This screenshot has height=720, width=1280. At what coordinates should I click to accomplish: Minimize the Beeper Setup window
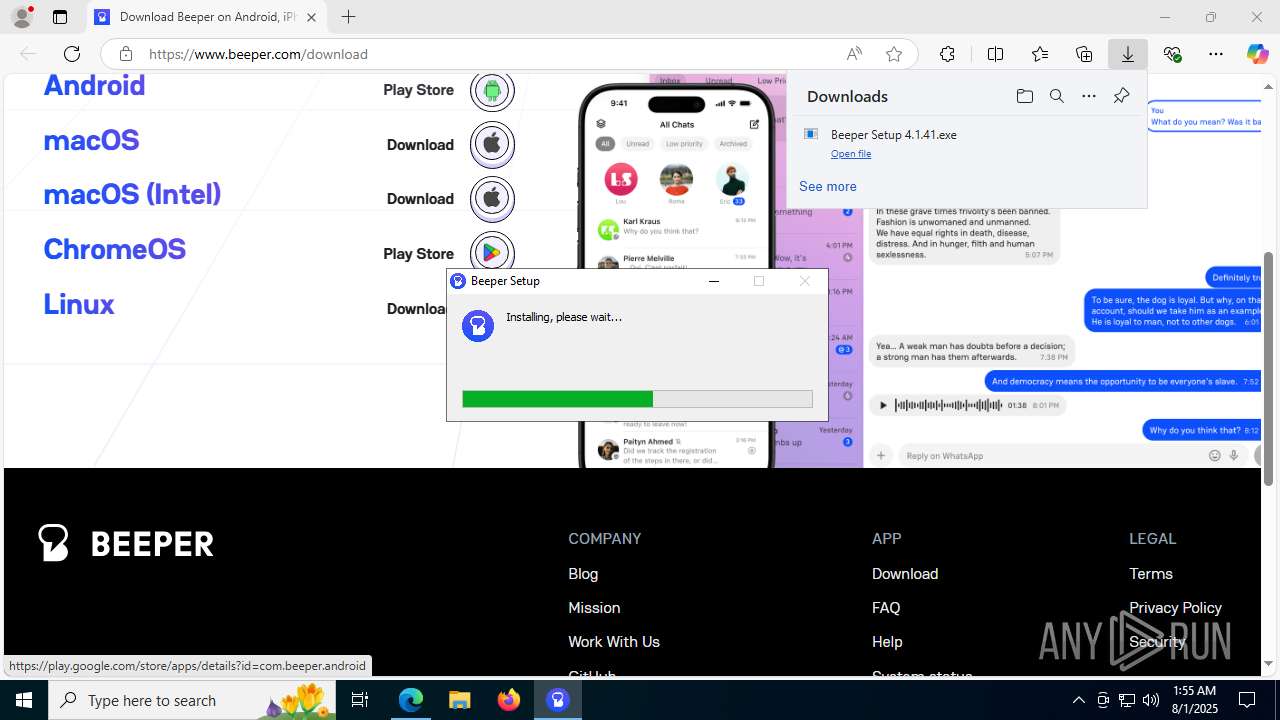tap(714, 281)
